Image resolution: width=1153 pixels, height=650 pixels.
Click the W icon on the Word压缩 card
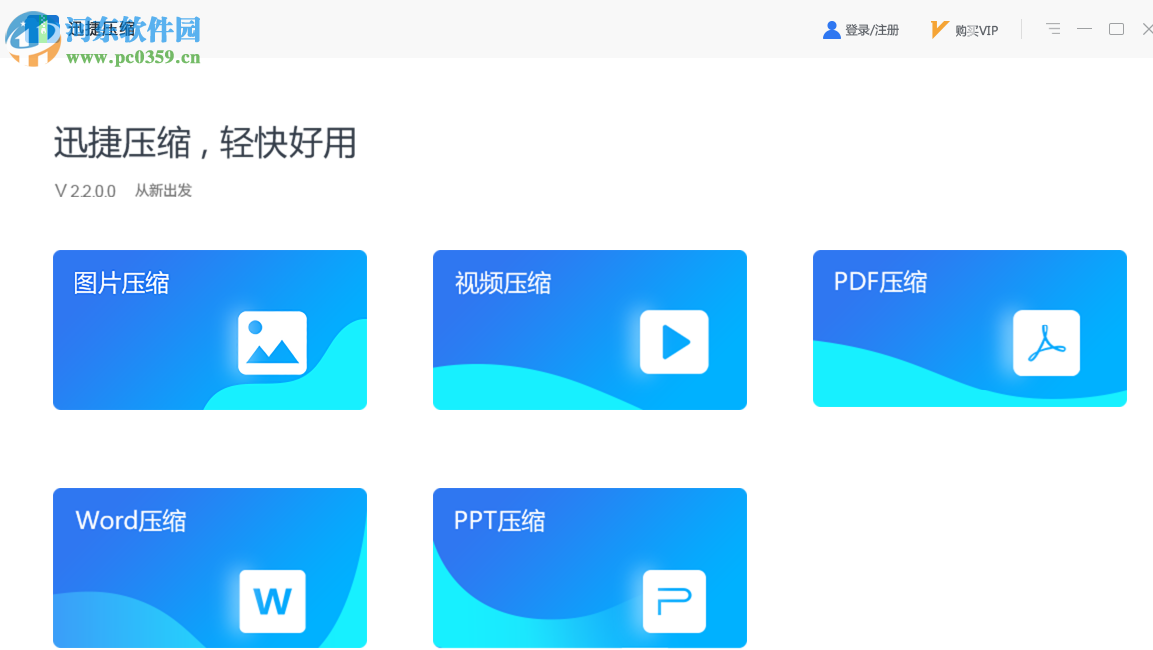(272, 601)
